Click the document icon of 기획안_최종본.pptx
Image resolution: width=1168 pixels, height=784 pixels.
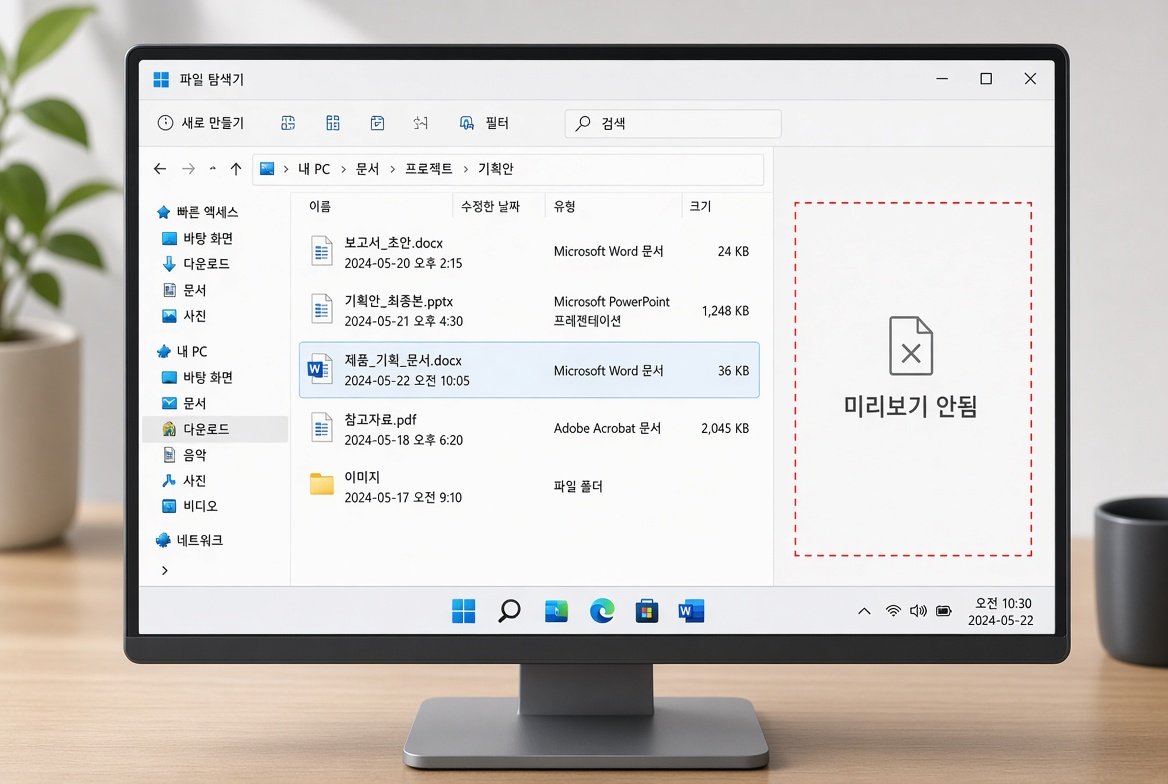tap(321, 309)
